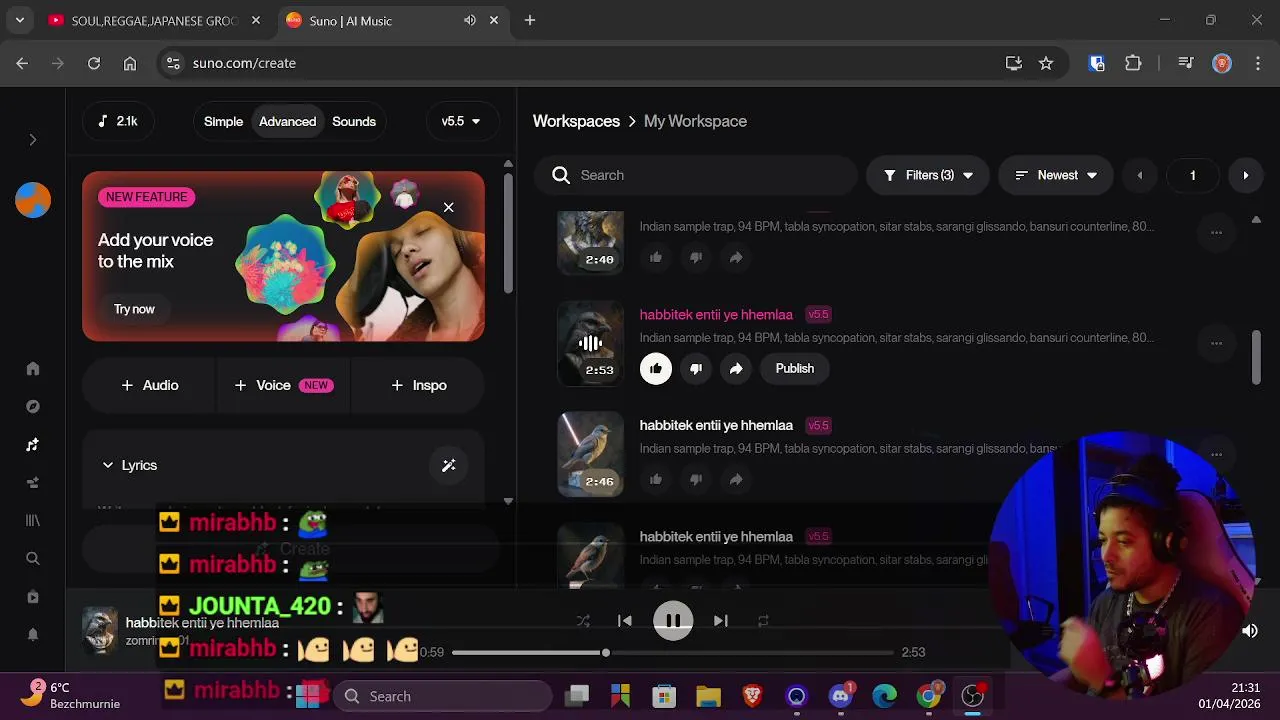1280x720 pixels.
Task: Dismiss the Add your voice banner
Action: pyautogui.click(x=448, y=207)
